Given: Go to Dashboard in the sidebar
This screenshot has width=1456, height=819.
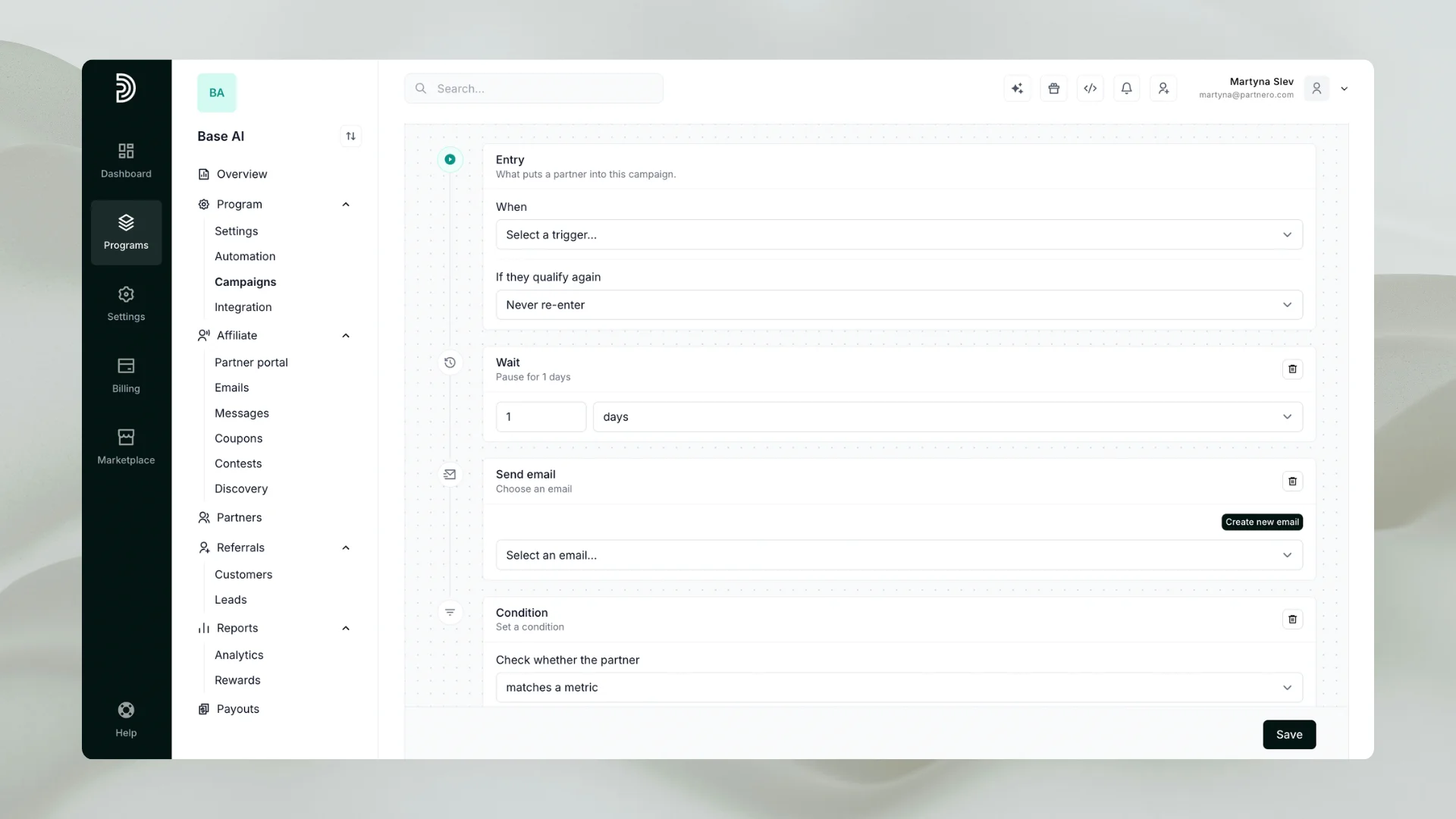Looking at the screenshot, I should coord(126,161).
